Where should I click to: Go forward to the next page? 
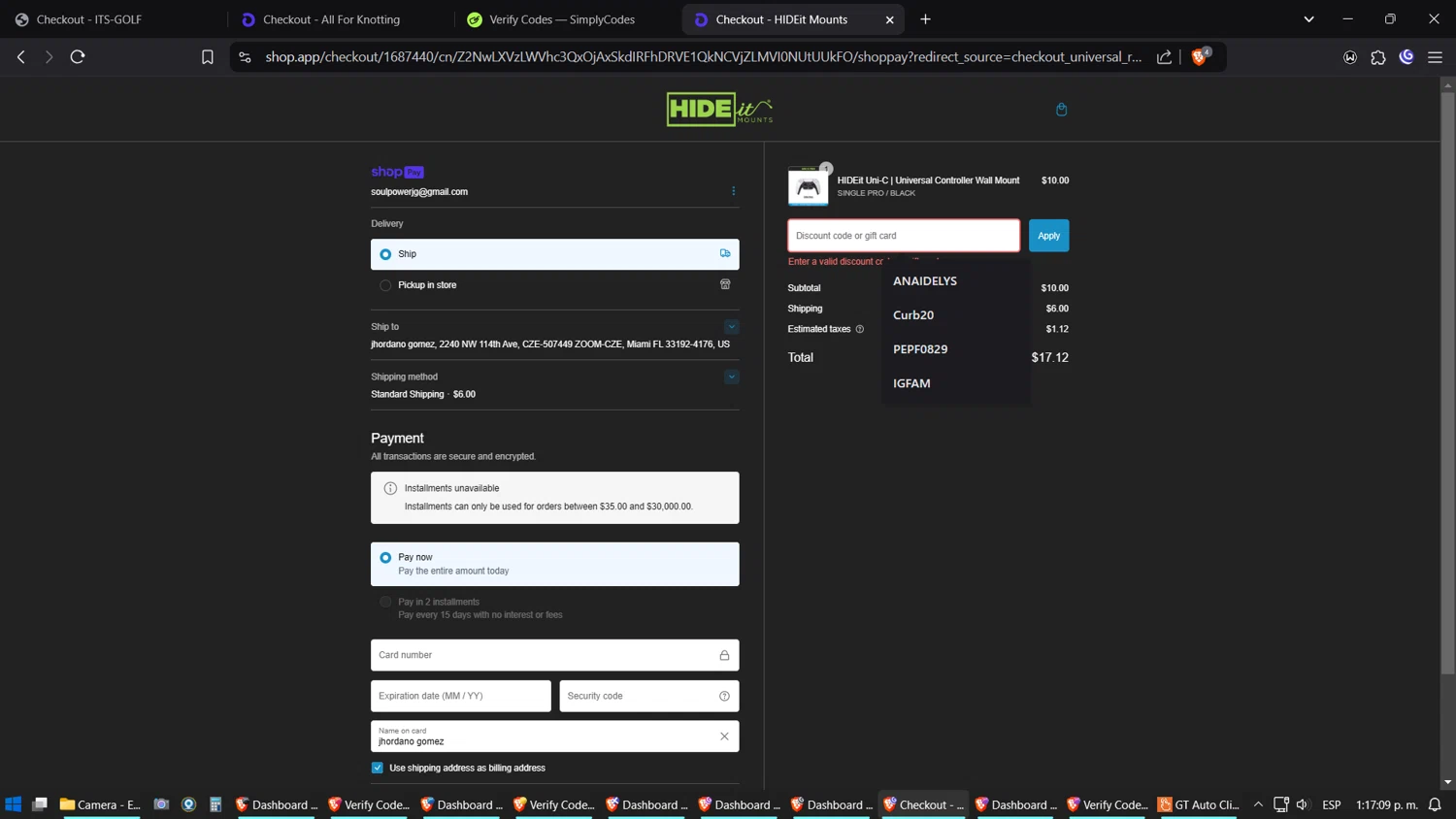click(x=49, y=57)
